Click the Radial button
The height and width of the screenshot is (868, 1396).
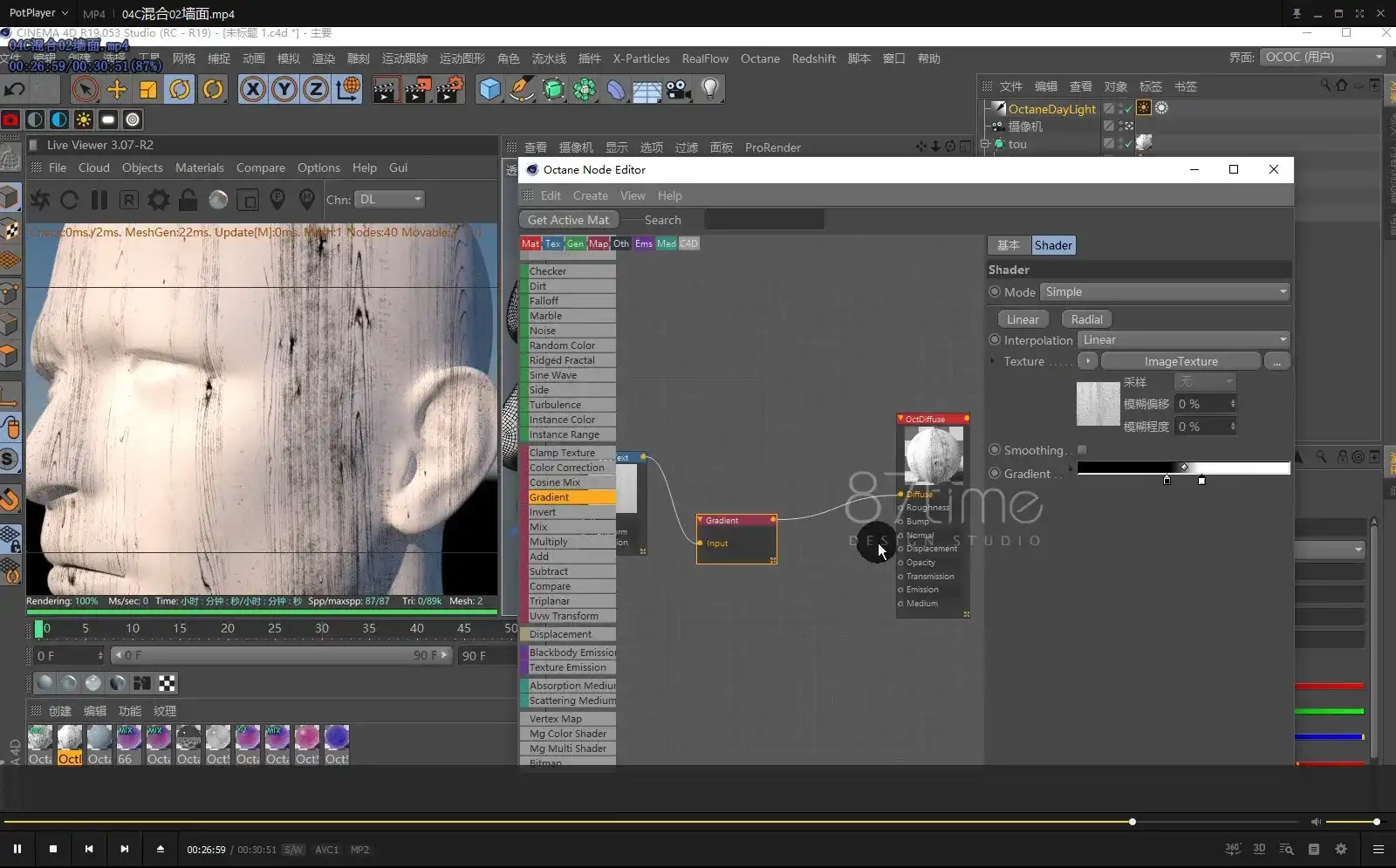[x=1085, y=318]
